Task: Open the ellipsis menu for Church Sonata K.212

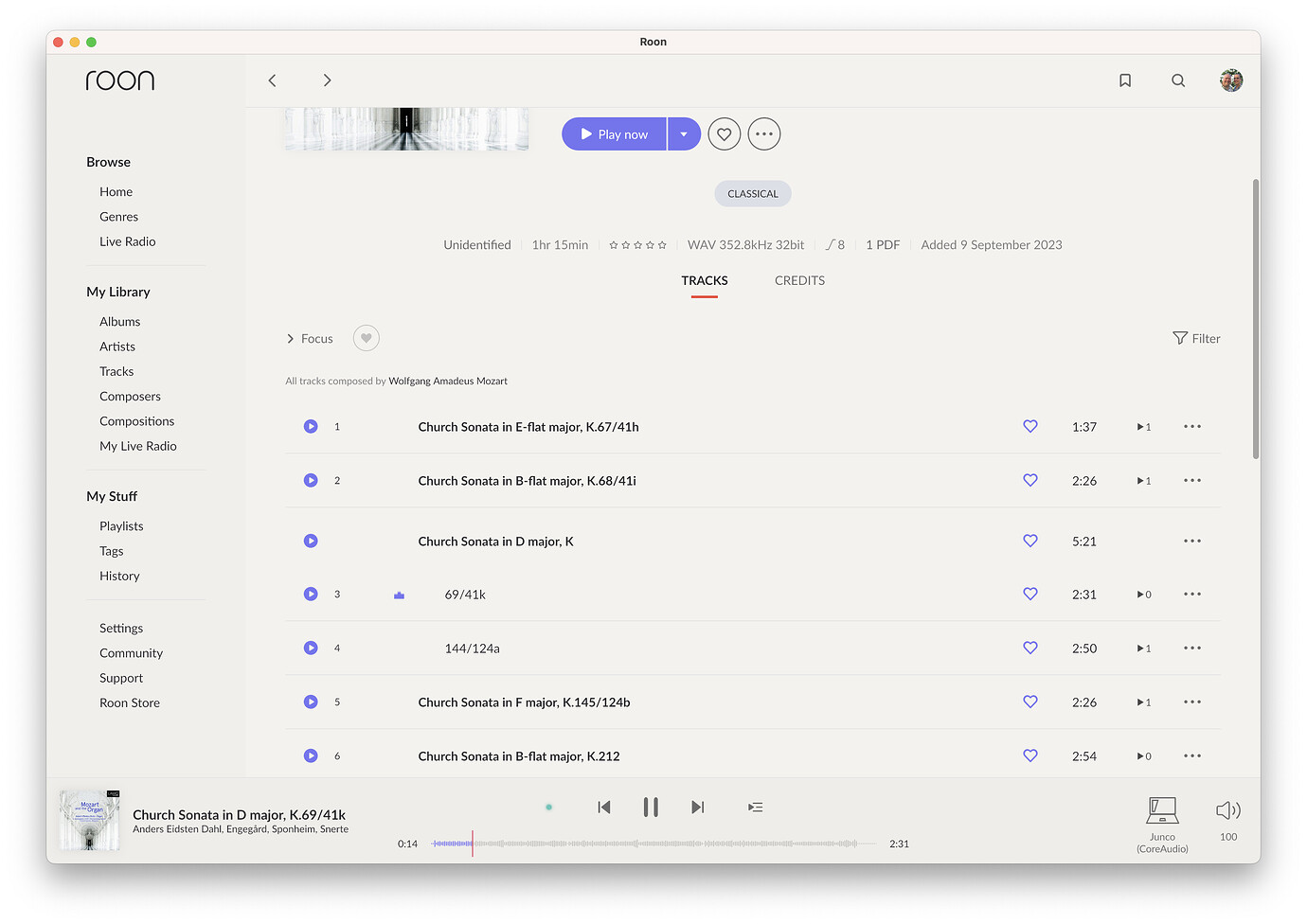Action: (x=1191, y=755)
